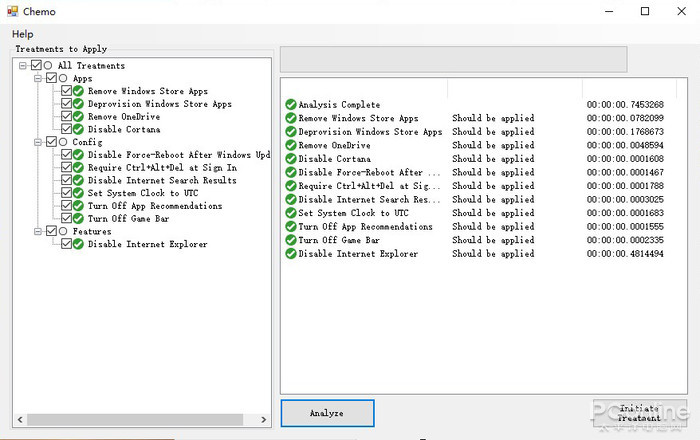Collapse the All Treatments tree node

click(x=23, y=66)
